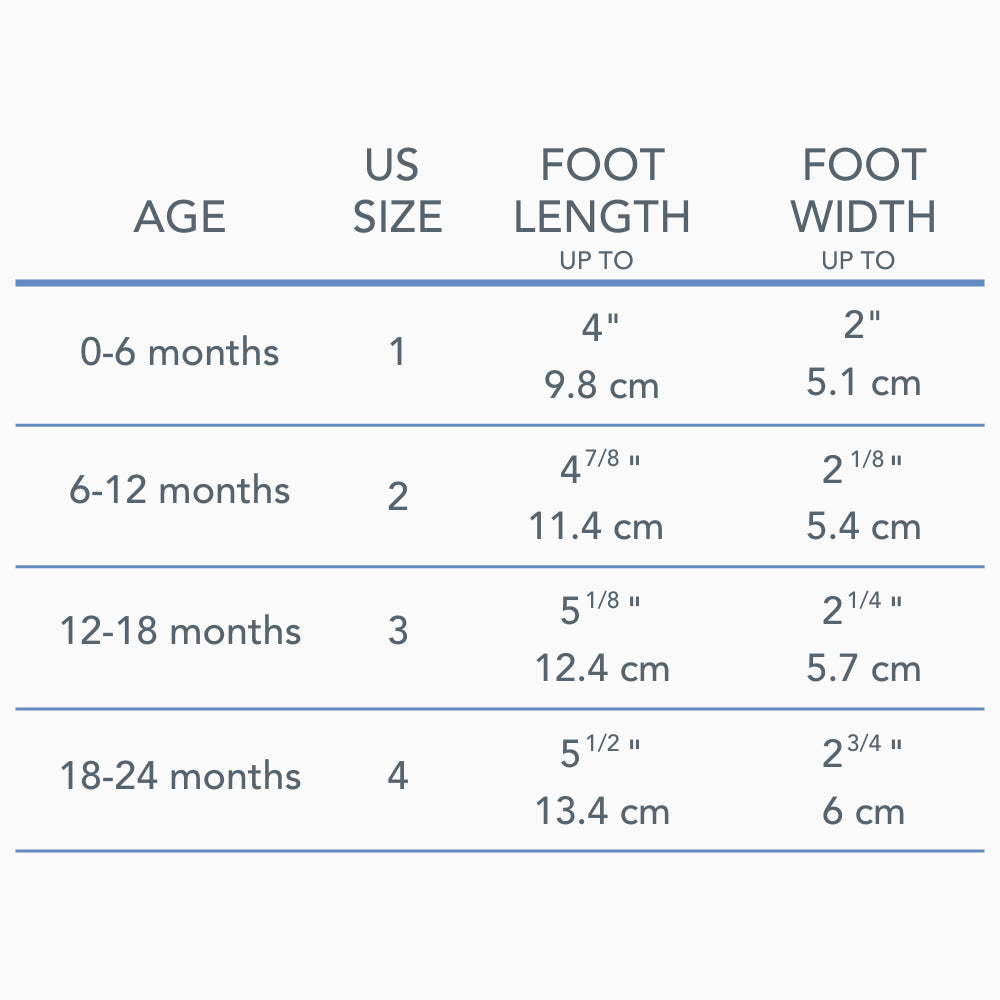Click the US SIZE column header
This screenshot has width=1000, height=1000.
click(397, 191)
